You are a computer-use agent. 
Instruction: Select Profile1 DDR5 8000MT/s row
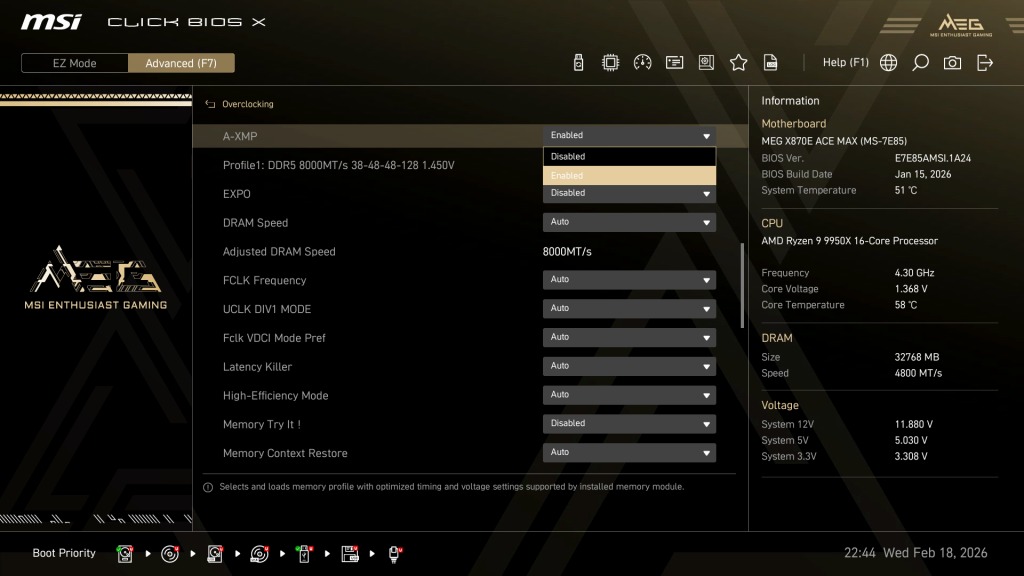click(338, 165)
